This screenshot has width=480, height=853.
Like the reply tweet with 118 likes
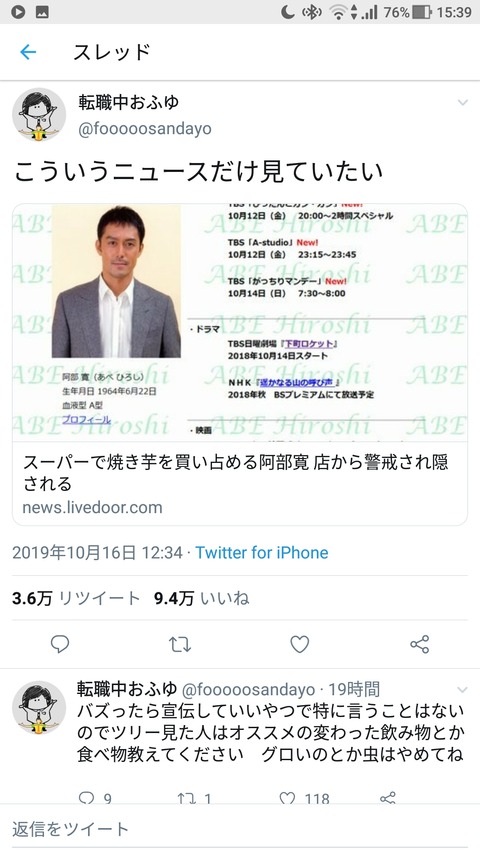304,798
